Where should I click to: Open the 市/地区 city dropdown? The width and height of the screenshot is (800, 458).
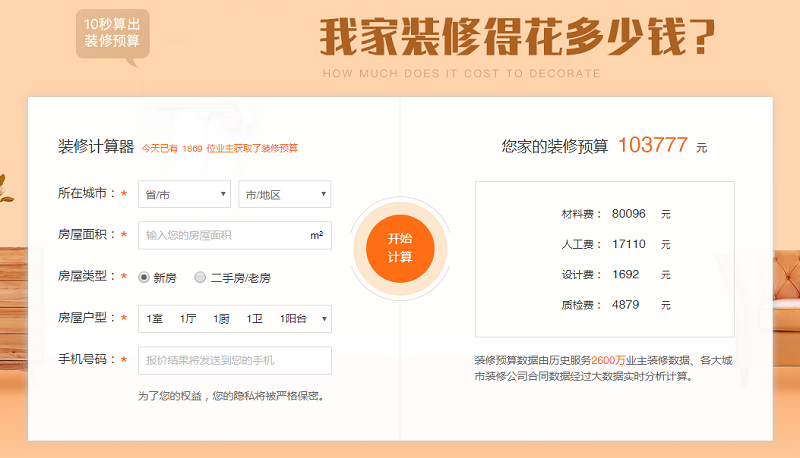[x=285, y=194]
